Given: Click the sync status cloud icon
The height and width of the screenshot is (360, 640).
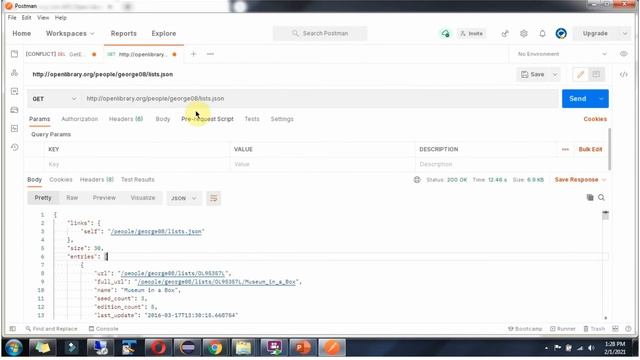Looking at the screenshot, I should (x=445, y=33).
